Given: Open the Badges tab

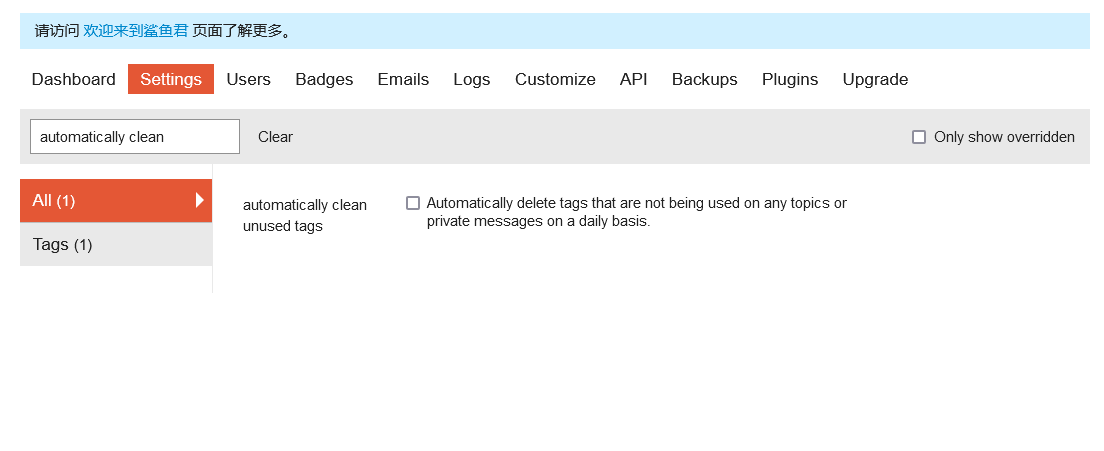Looking at the screenshot, I should click(x=324, y=80).
